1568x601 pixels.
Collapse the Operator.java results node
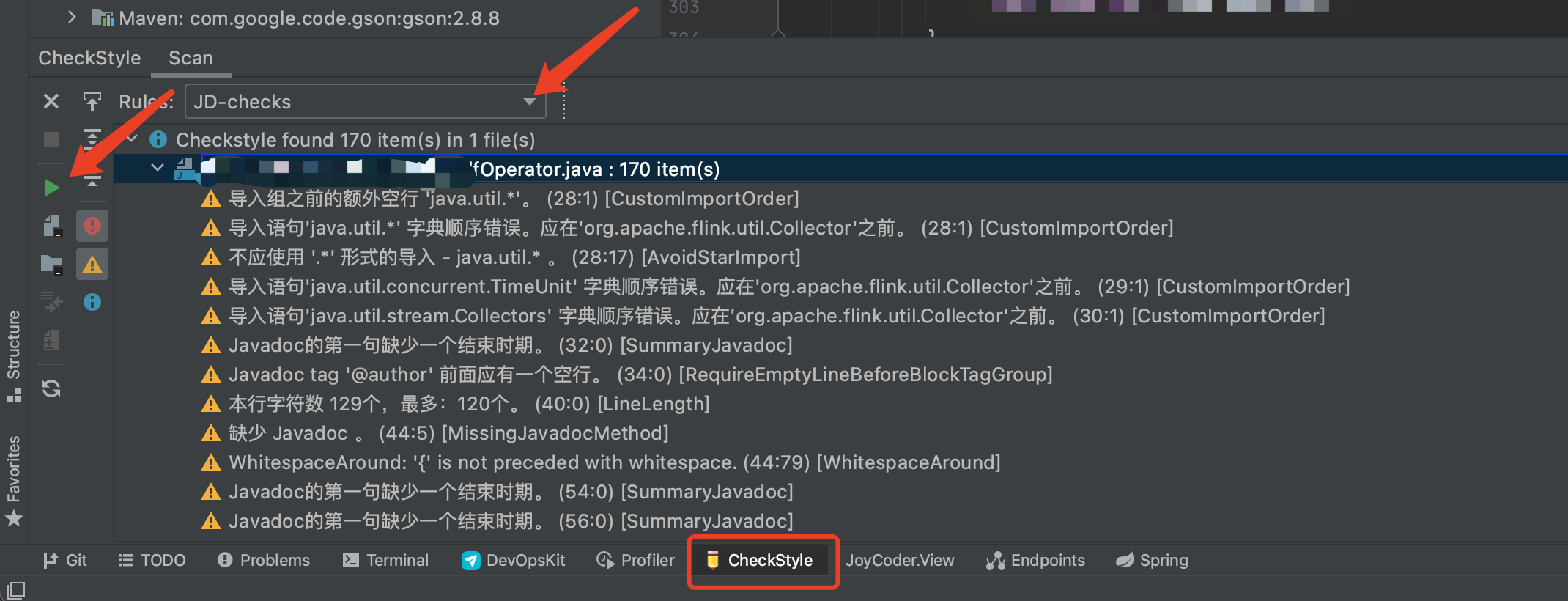click(x=157, y=168)
